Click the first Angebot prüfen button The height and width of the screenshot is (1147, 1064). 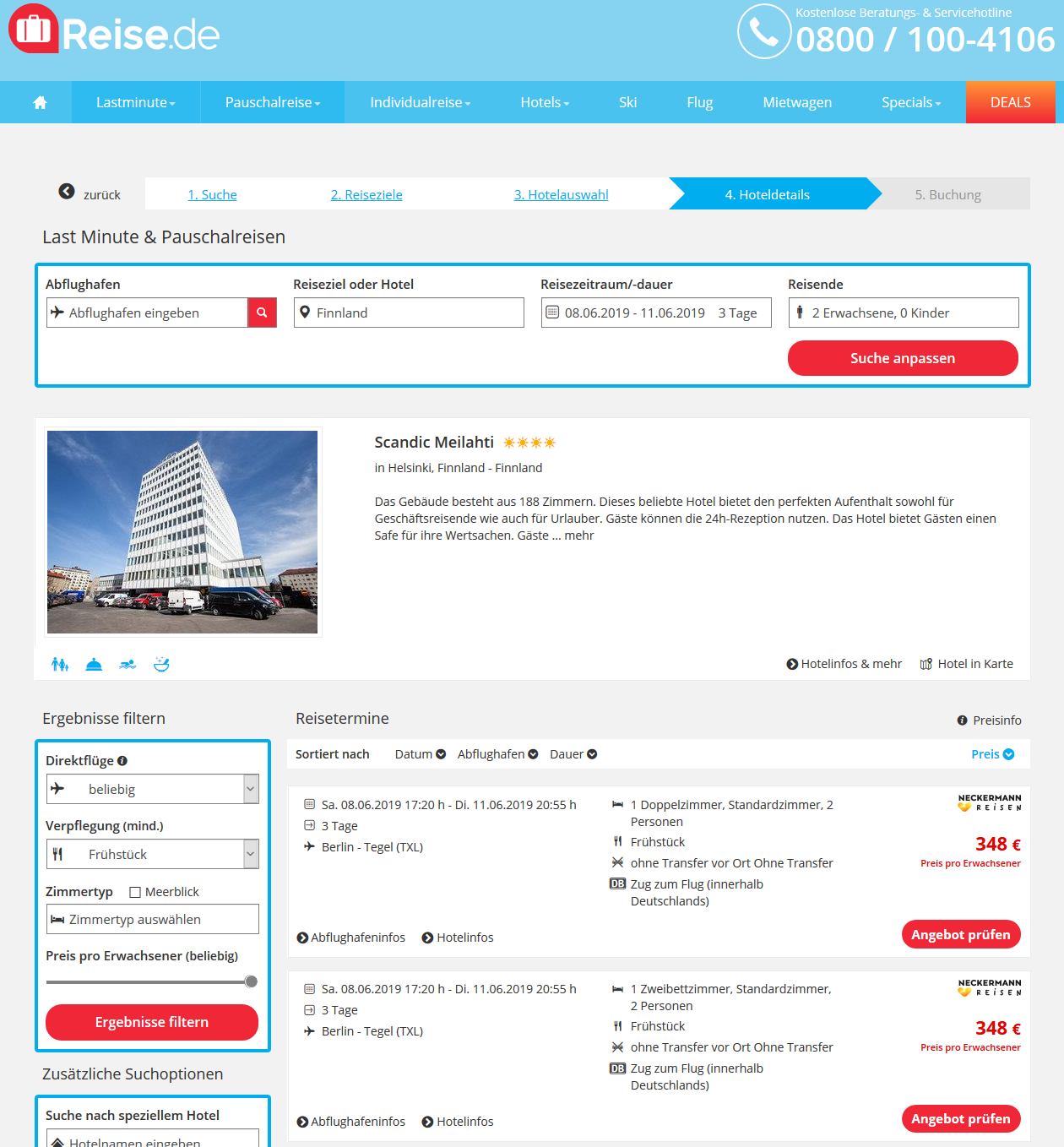(x=961, y=934)
